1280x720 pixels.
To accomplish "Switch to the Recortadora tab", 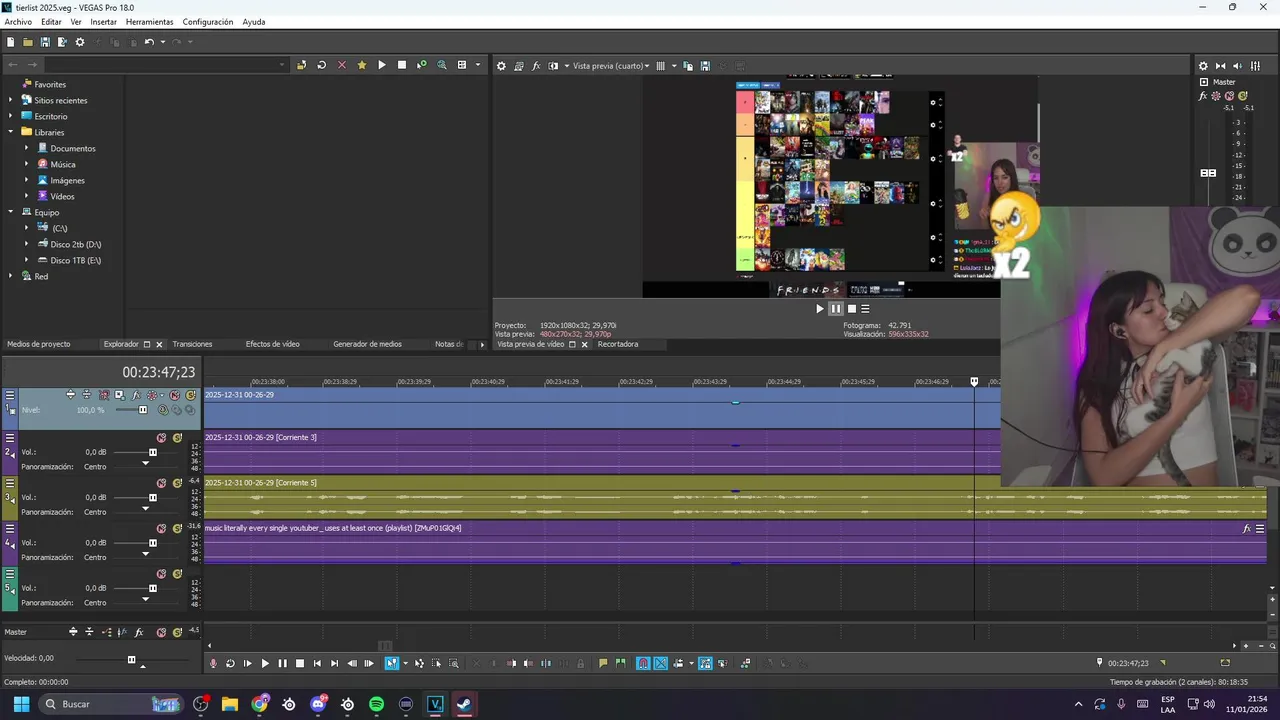I will (618, 344).
